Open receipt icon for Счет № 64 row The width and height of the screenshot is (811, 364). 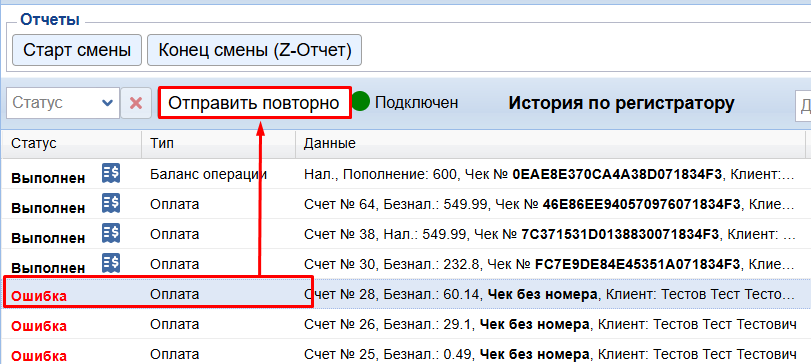pyautogui.click(x=111, y=202)
